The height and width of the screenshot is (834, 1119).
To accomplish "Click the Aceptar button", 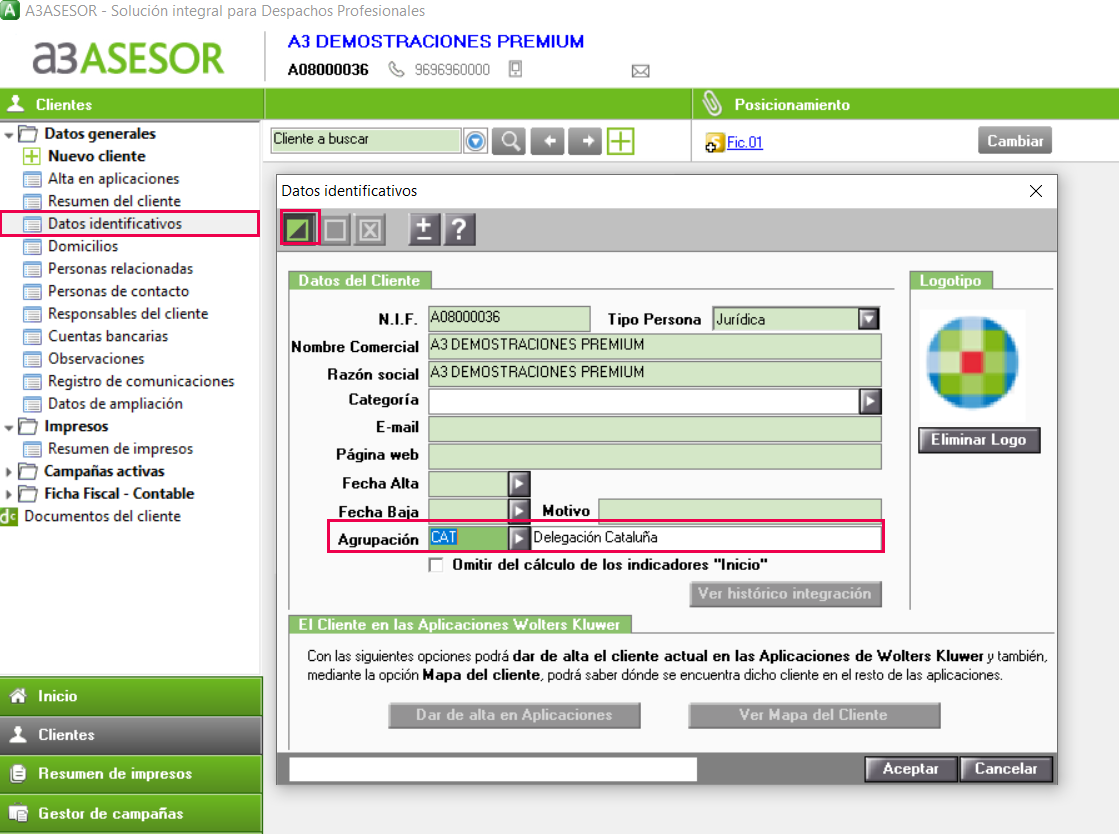I will click(x=911, y=769).
